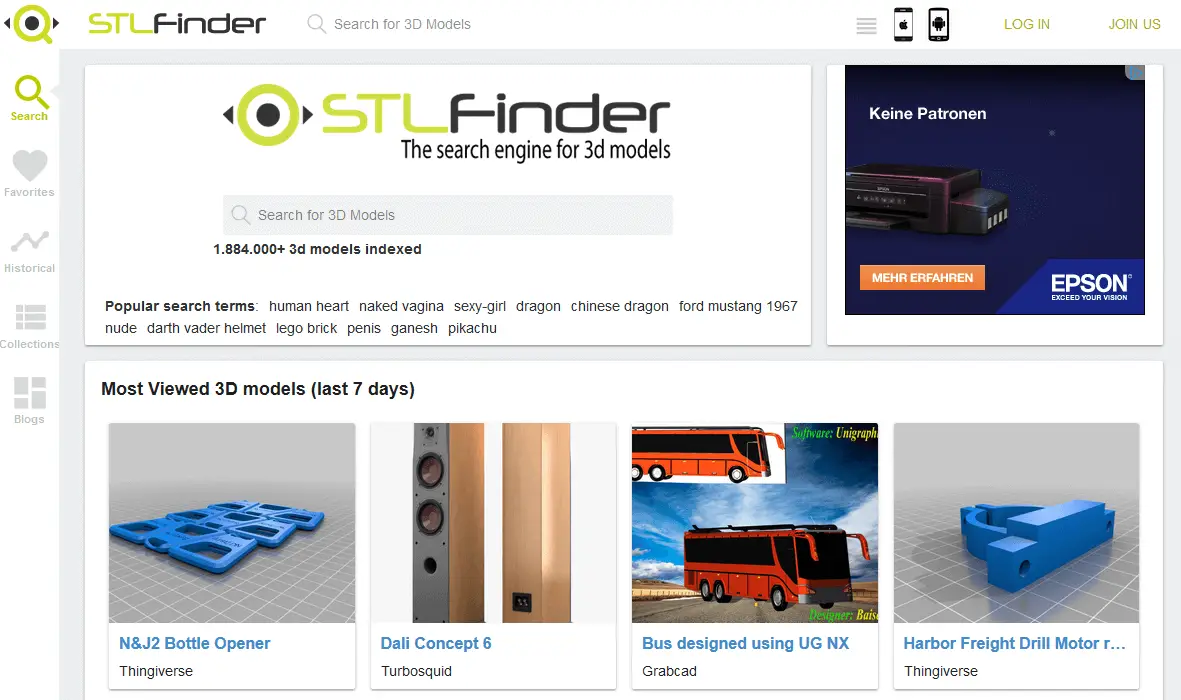1181x700 pixels.
Task: Click the Apple iOS app phone icon
Action: [903, 24]
